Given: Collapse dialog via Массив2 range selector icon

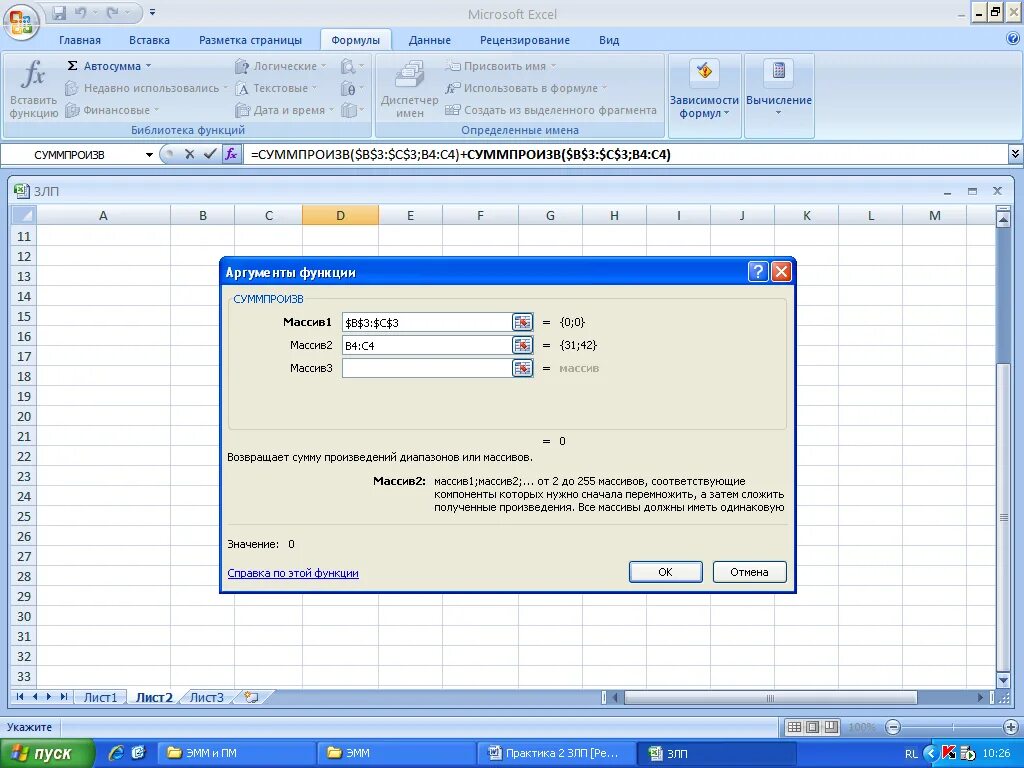Looking at the screenshot, I should coord(522,345).
